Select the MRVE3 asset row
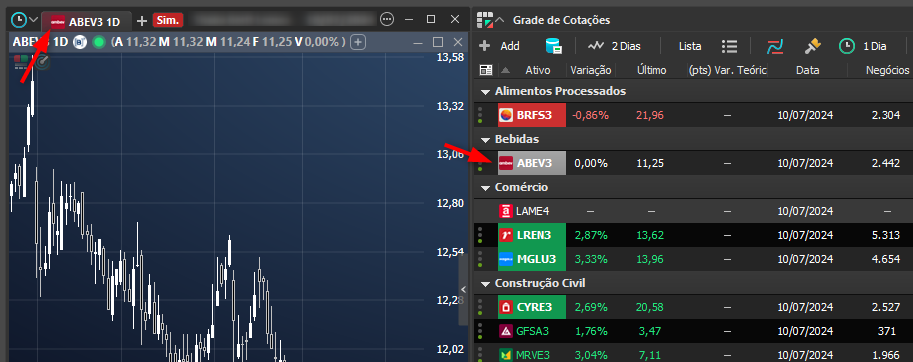Screen dimensions: 913x362 693,354
